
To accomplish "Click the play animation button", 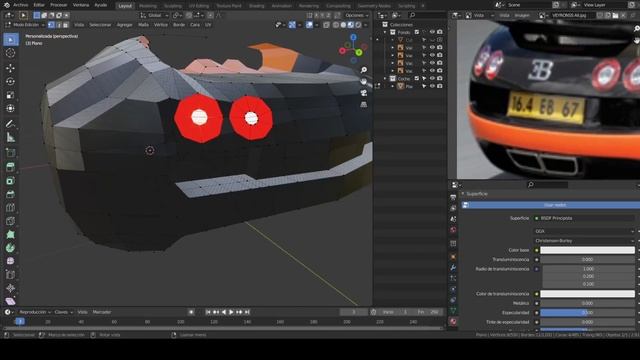I will coord(231,312).
